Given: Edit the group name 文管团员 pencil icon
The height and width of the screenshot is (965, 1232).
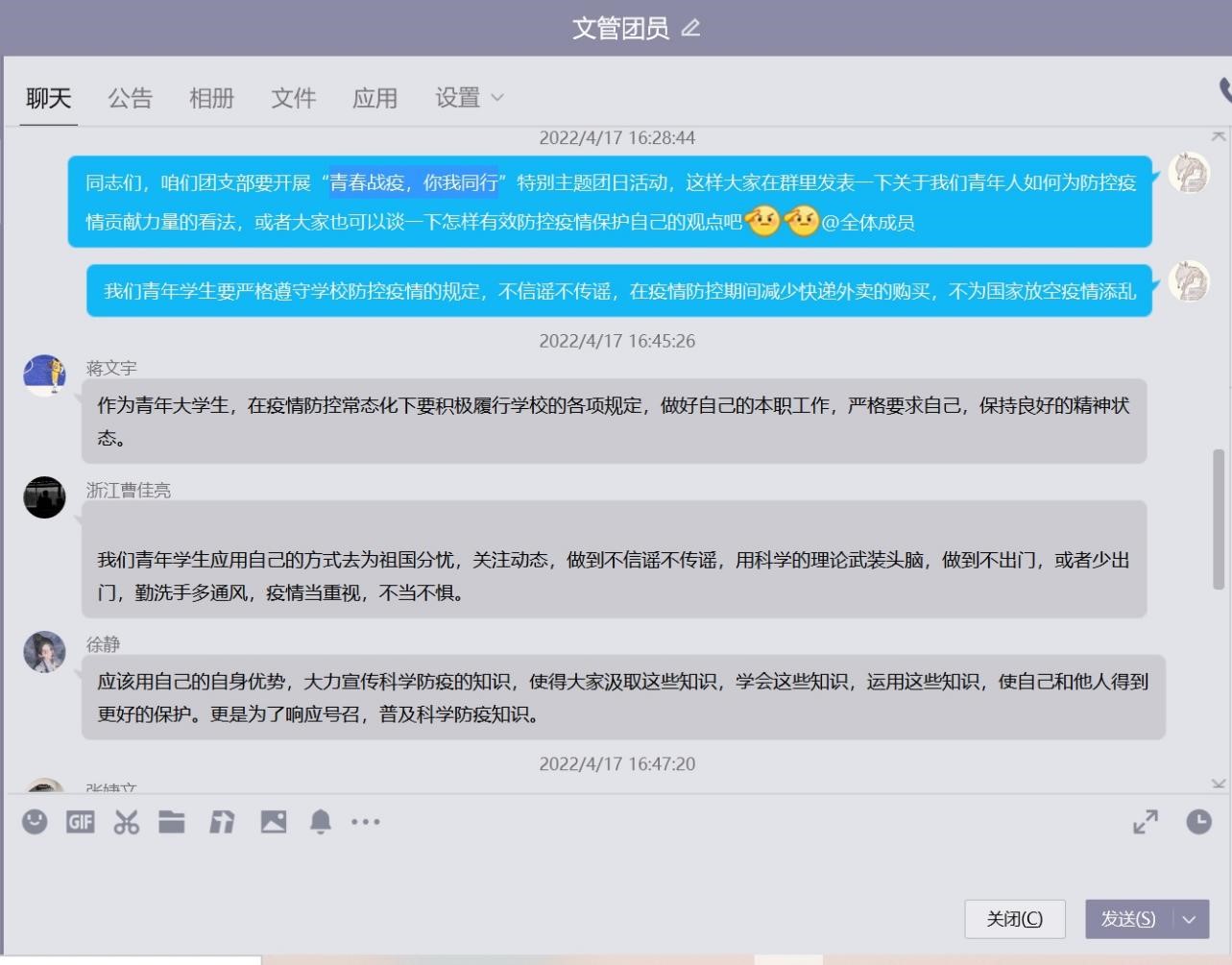Looking at the screenshot, I should pos(690,28).
